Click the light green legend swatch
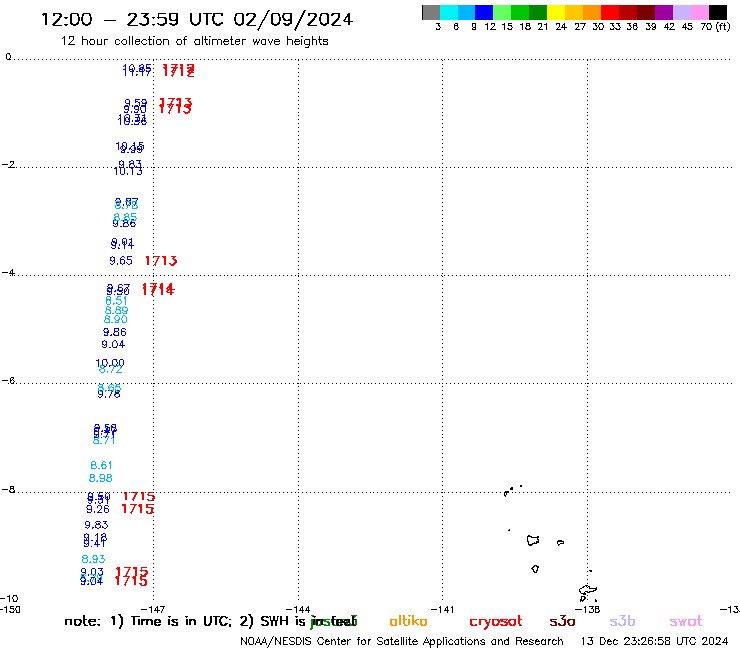This screenshot has width=740, height=650. pyautogui.click(x=502, y=12)
